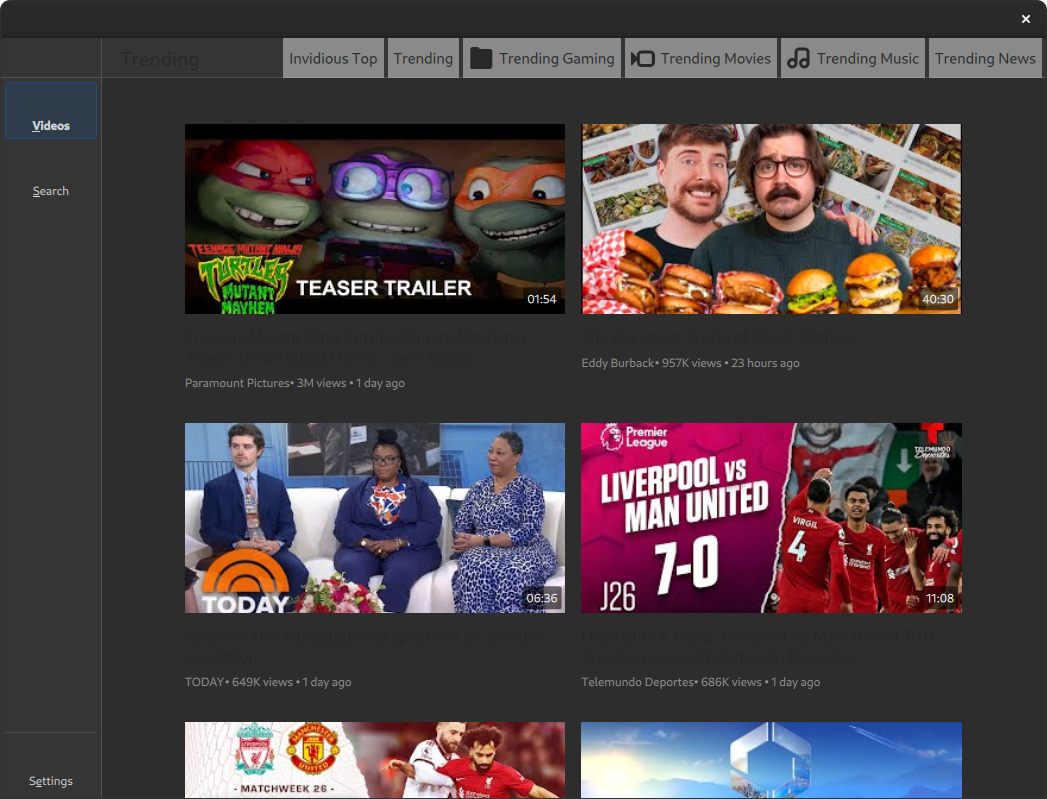Click the Trending page heading
This screenshot has height=799, width=1047.
(x=160, y=59)
